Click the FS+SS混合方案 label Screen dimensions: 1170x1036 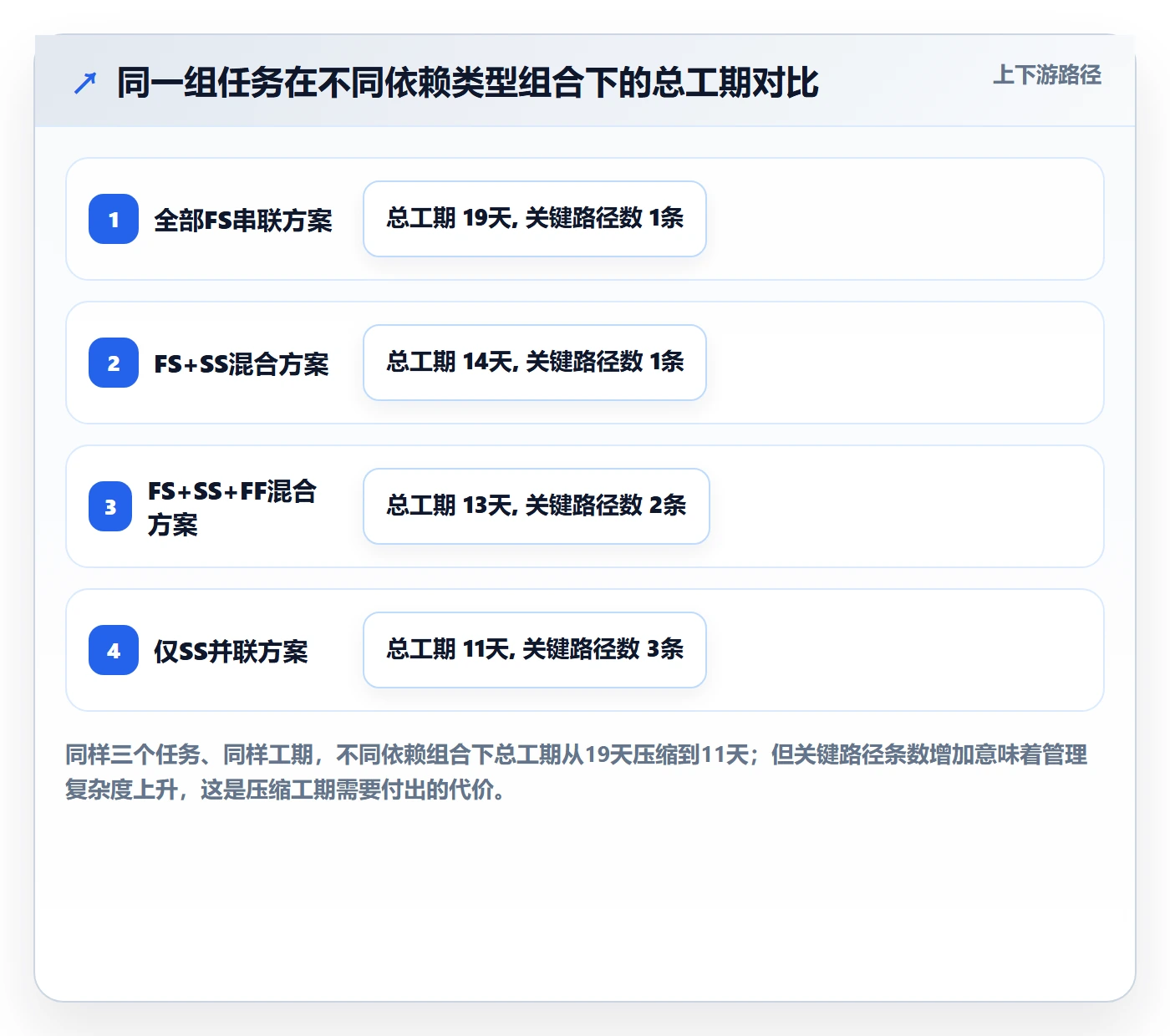coord(242,363)
